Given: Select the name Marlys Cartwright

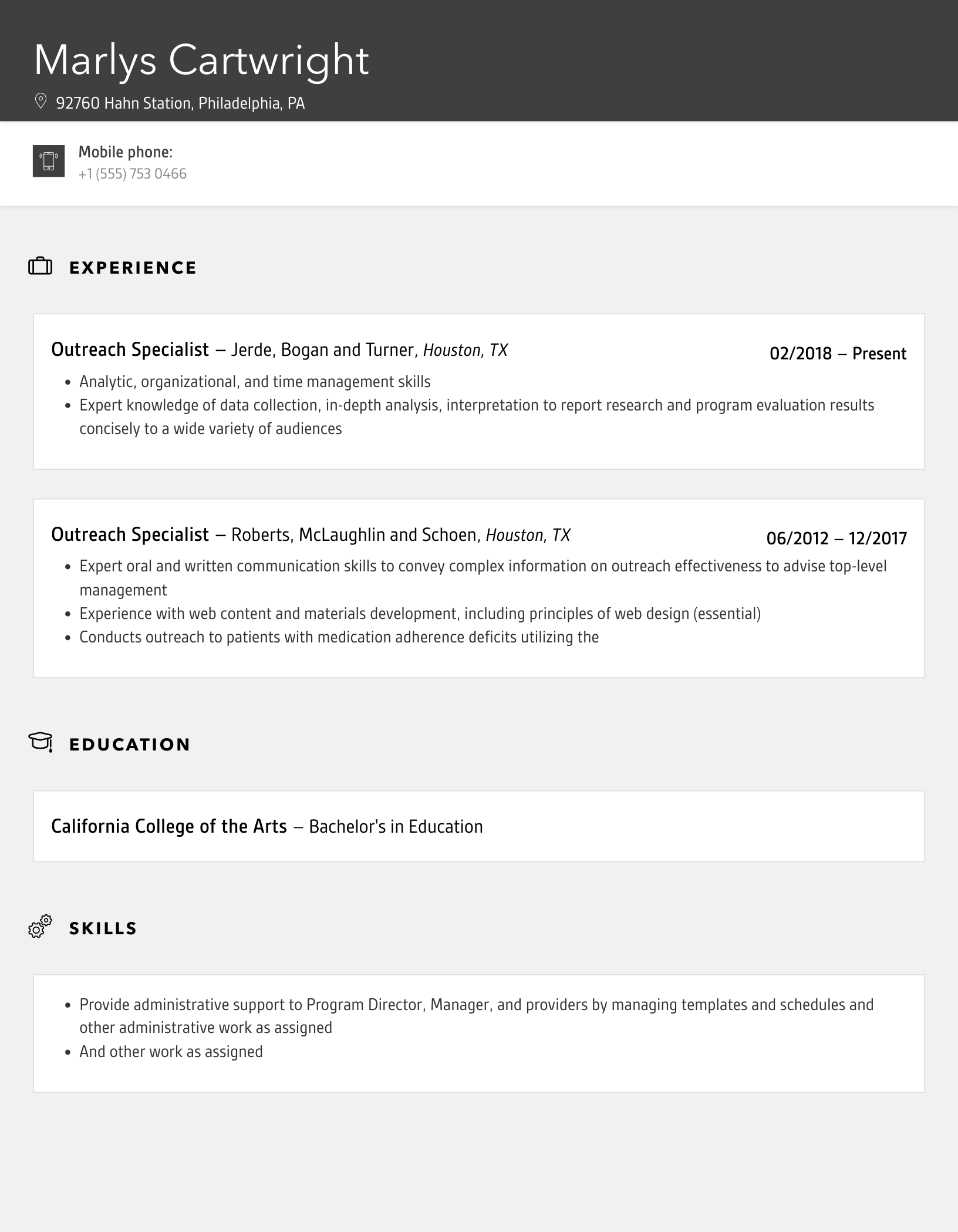Looking at the screenshot, I should pos(201,60).
